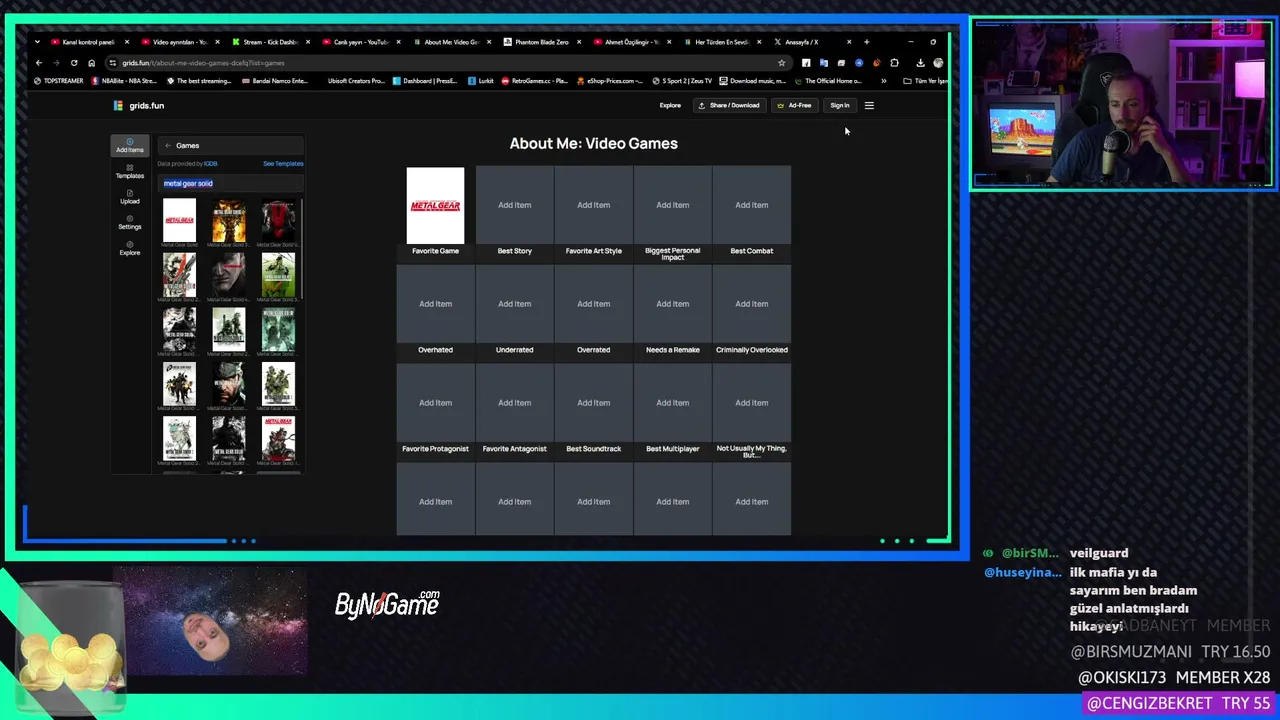
Task: Click the browser home icon
Action: (91, 63)
